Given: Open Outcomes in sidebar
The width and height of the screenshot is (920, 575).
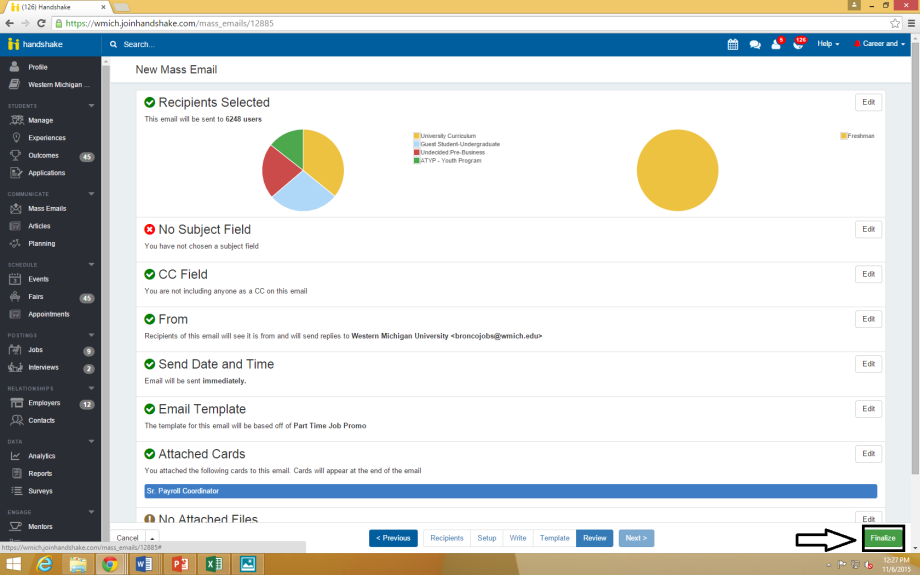Looking at the screenshot, I should pyautogui.click(x=43, y=155).
